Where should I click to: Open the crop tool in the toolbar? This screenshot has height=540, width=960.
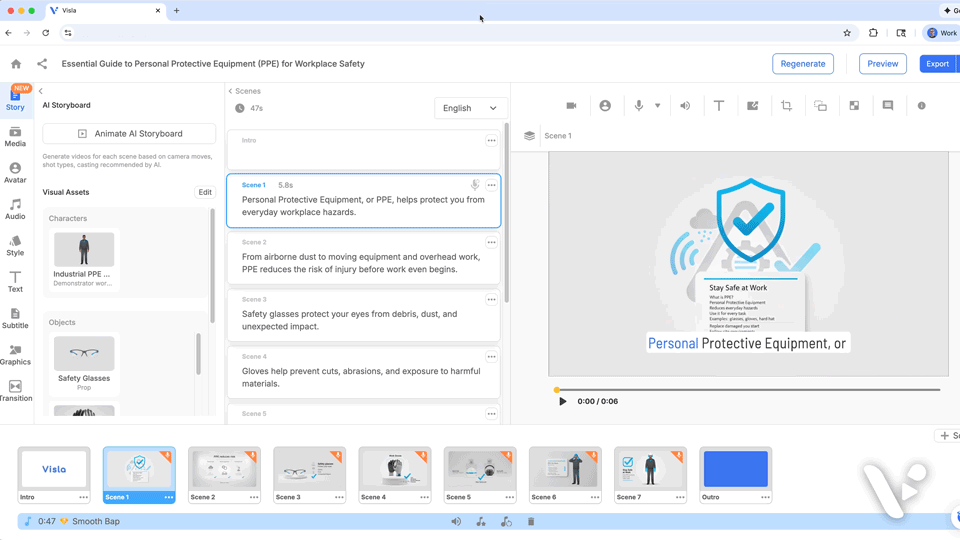click(786, 106)
